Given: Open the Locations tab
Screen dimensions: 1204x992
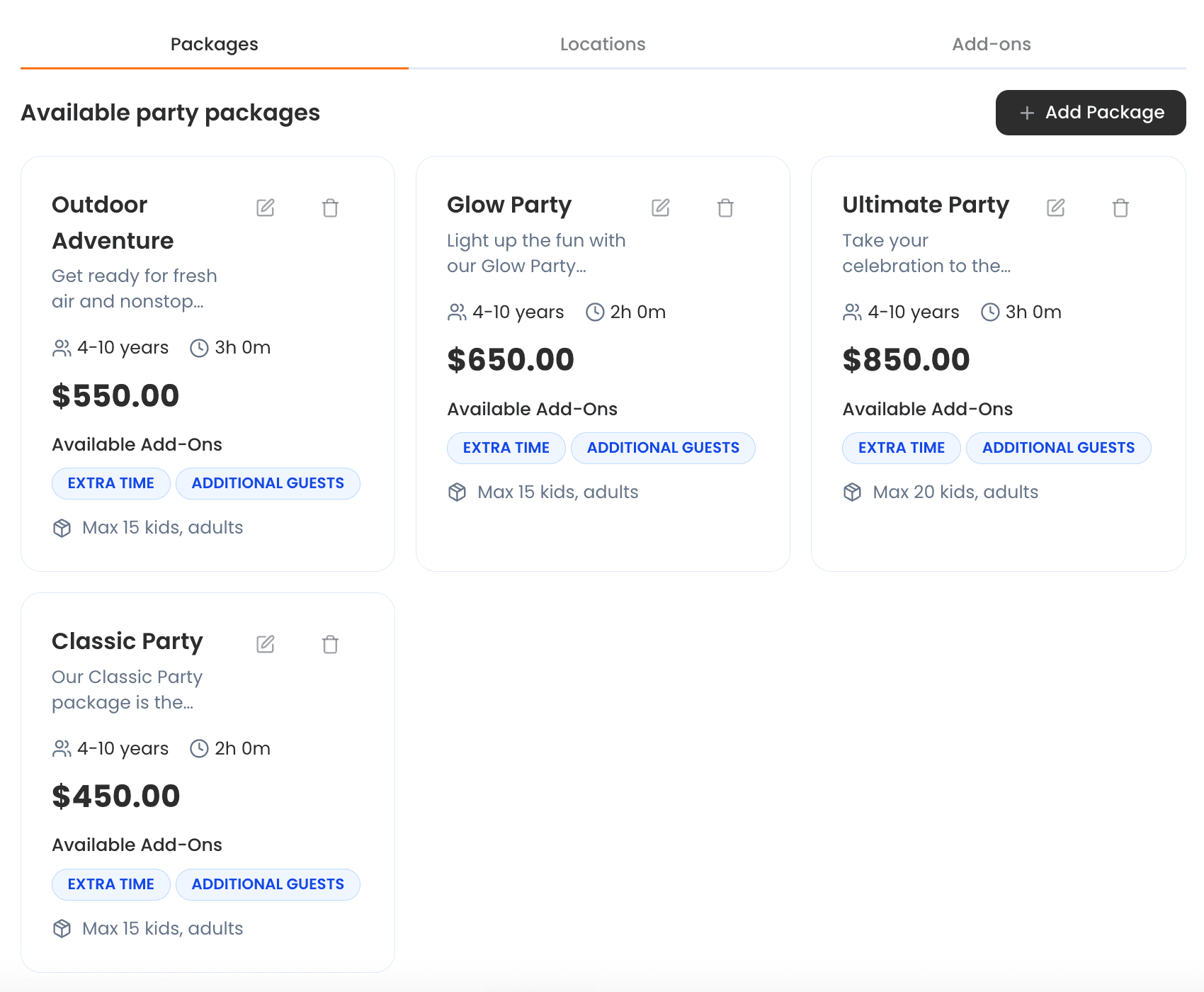Looking at the screenshot, I should pyautogui.click(x=603, y=44).
